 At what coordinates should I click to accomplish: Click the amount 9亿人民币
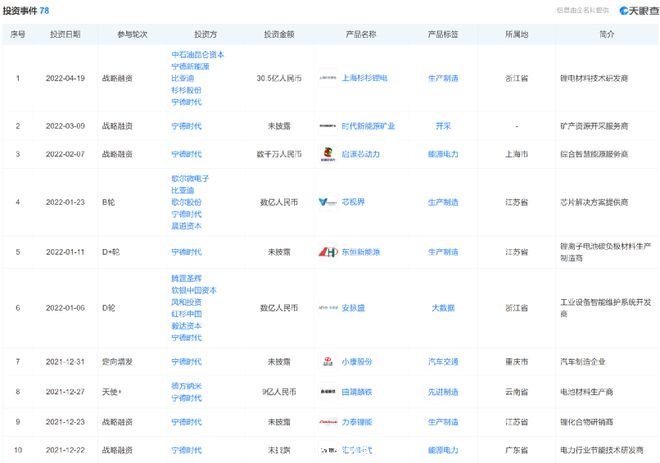click(279, 392)
